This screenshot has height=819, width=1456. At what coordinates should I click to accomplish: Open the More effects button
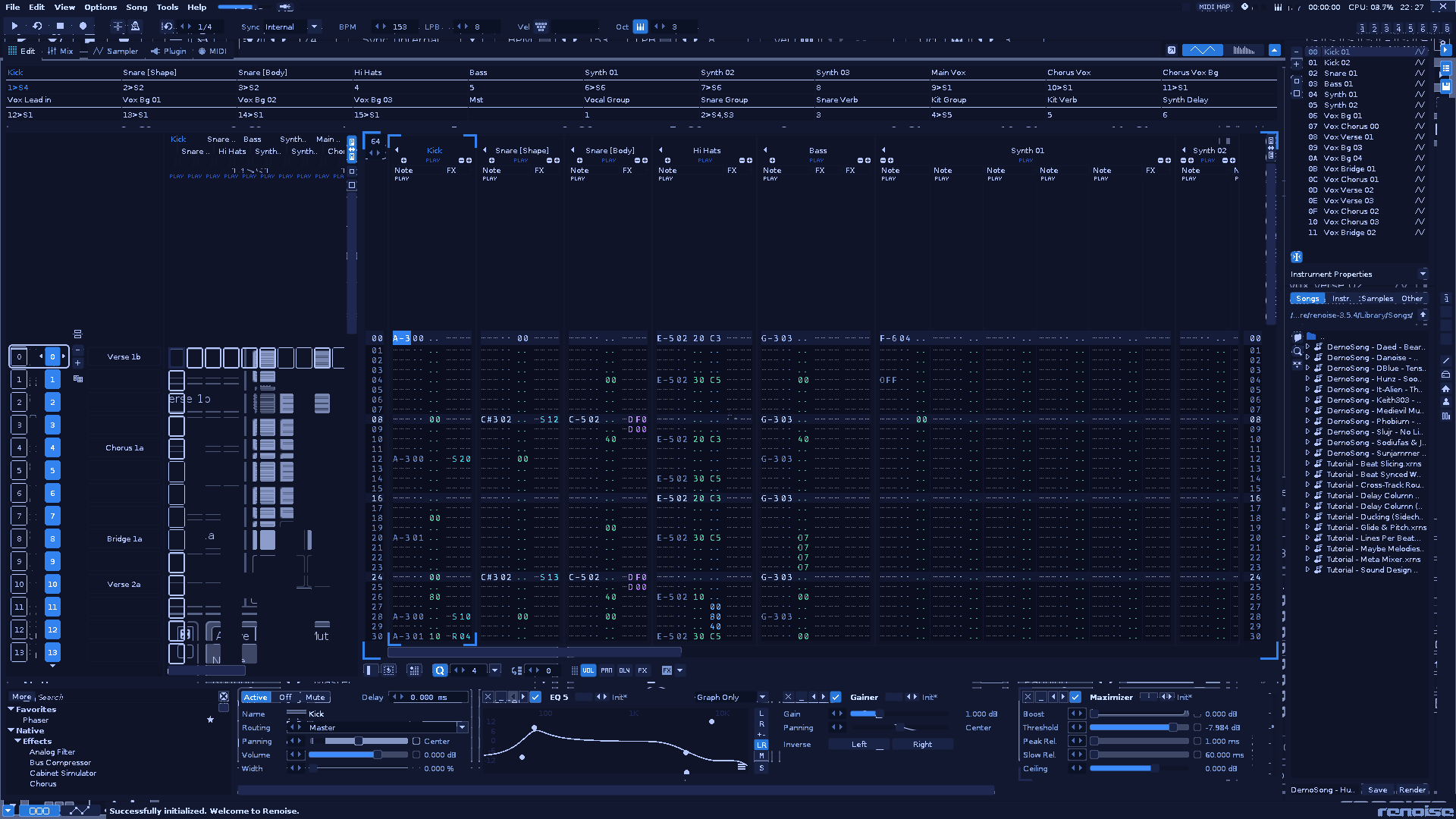(x=21, y=696)
